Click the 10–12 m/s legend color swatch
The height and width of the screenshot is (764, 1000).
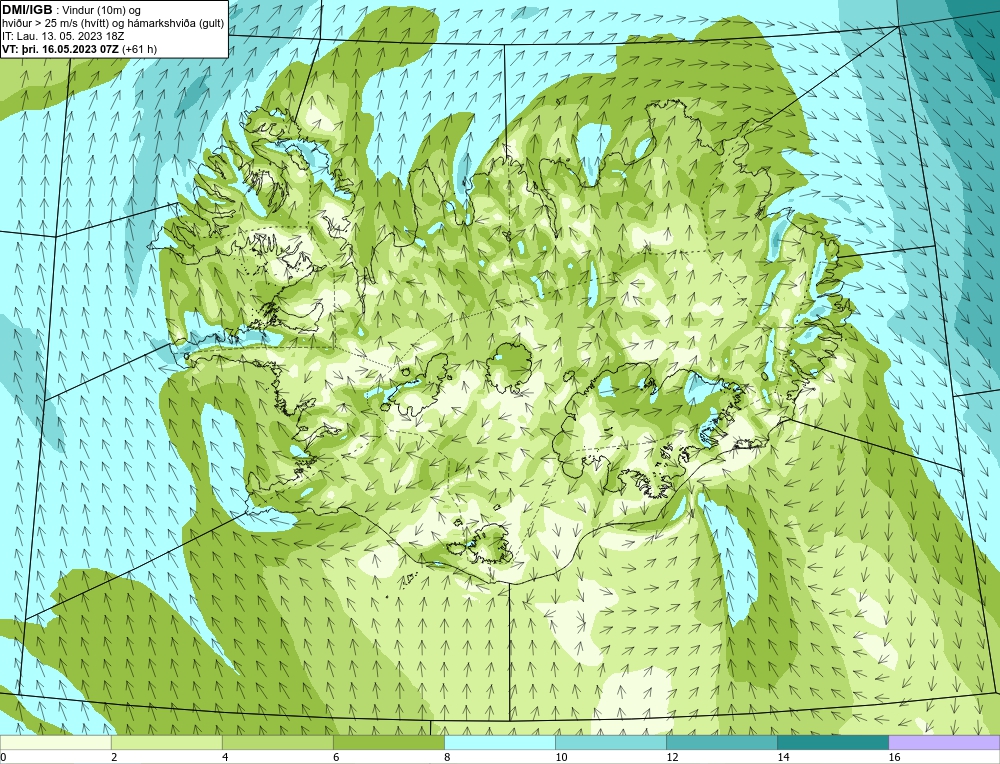click(610, 743)
